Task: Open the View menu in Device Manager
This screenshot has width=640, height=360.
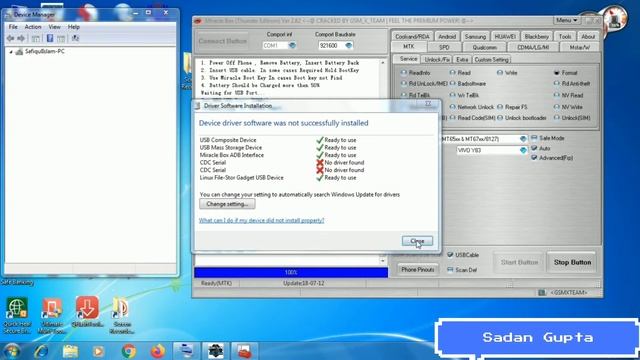Action: (x=54, y=27)
